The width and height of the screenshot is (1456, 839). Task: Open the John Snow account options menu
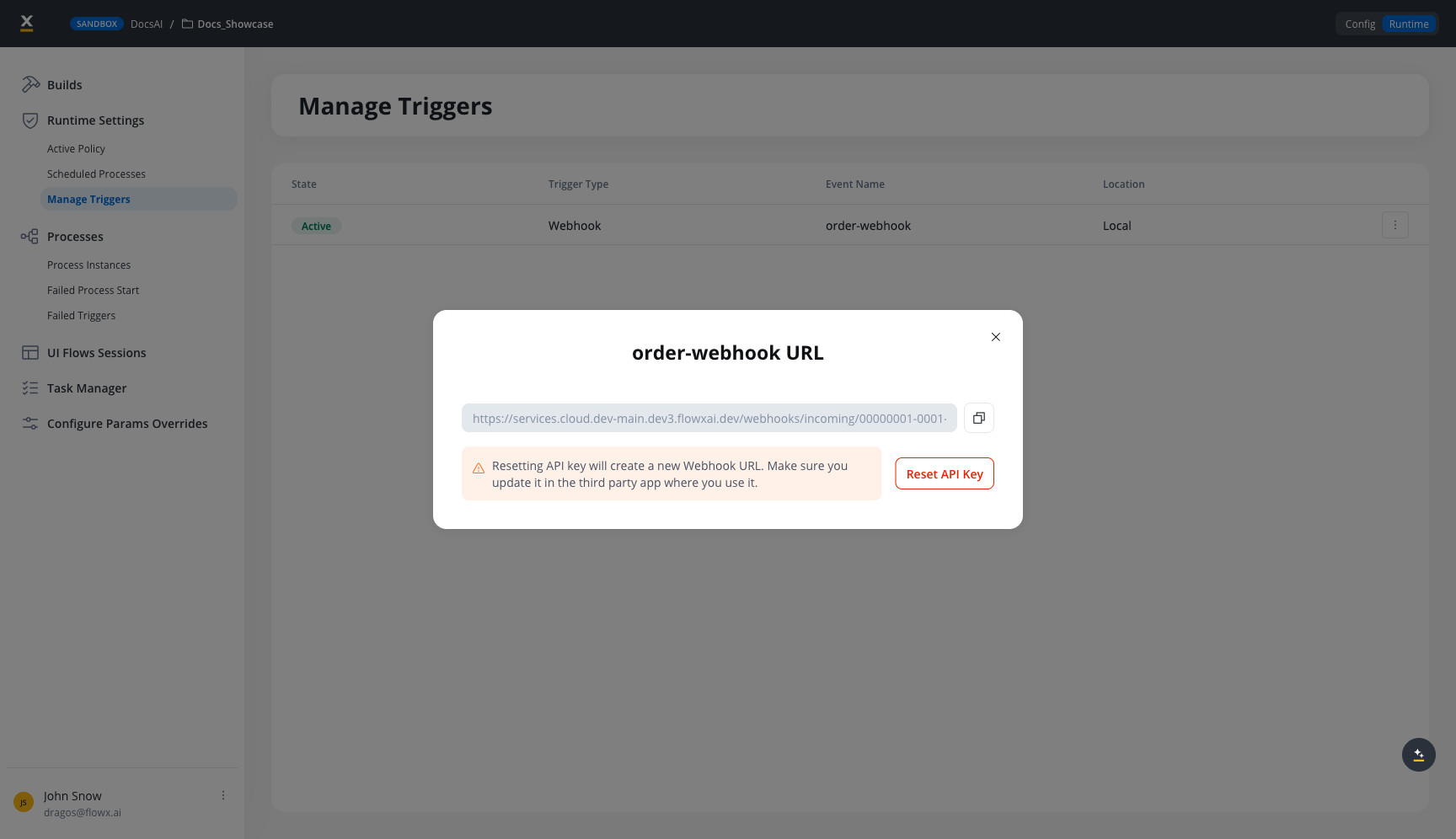[x=222, y=794]
